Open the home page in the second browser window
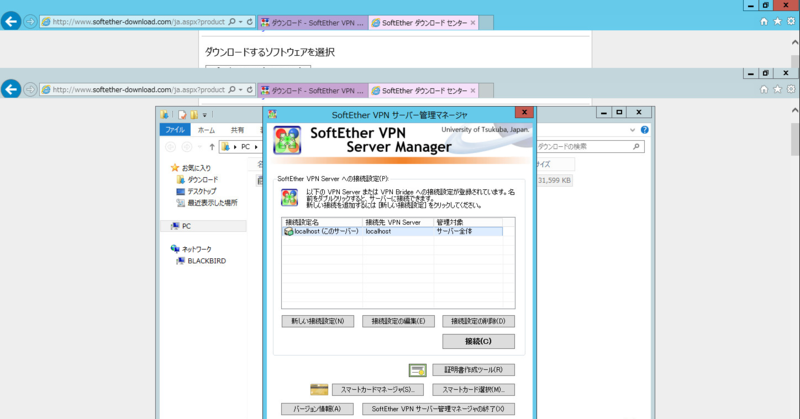The width and height of the screenshot is (800, 419). tap(764, 89)
